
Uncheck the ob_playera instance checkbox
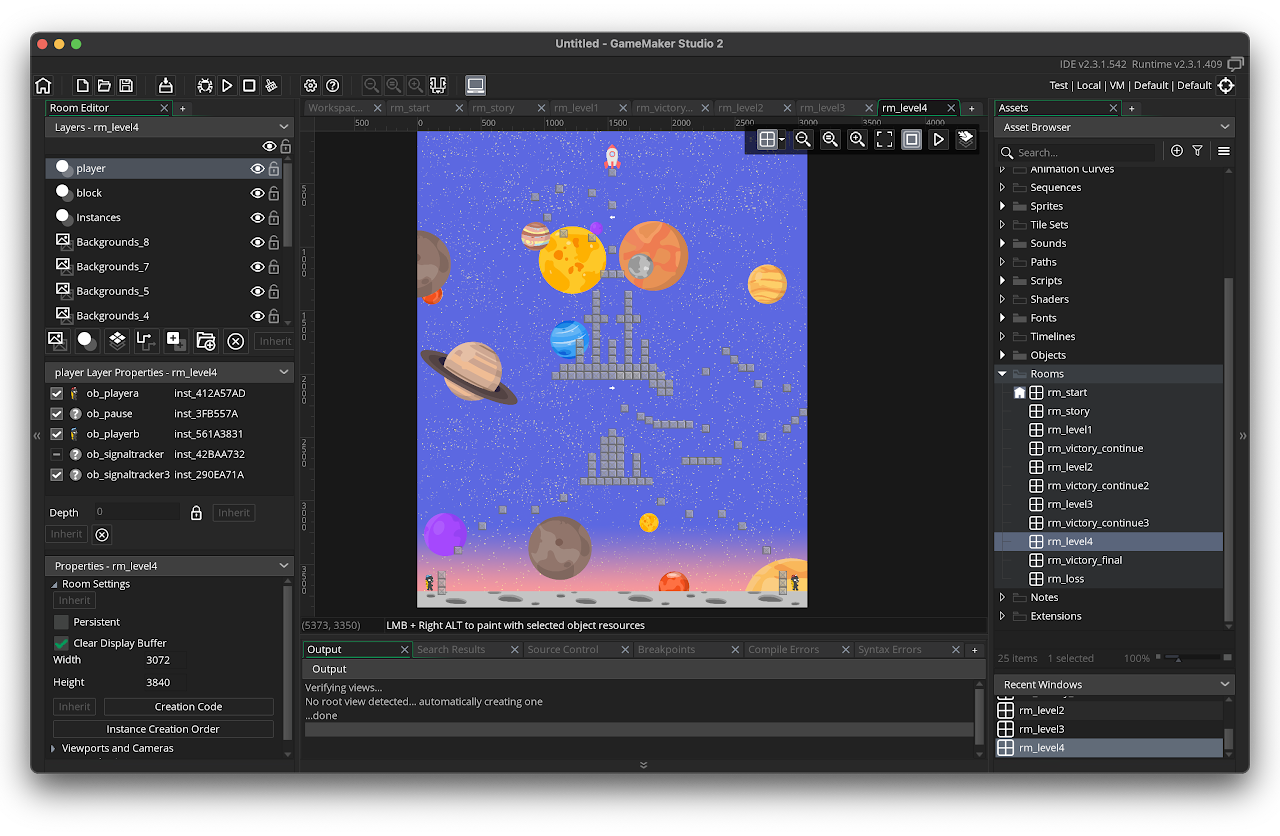tap(57, 394)
